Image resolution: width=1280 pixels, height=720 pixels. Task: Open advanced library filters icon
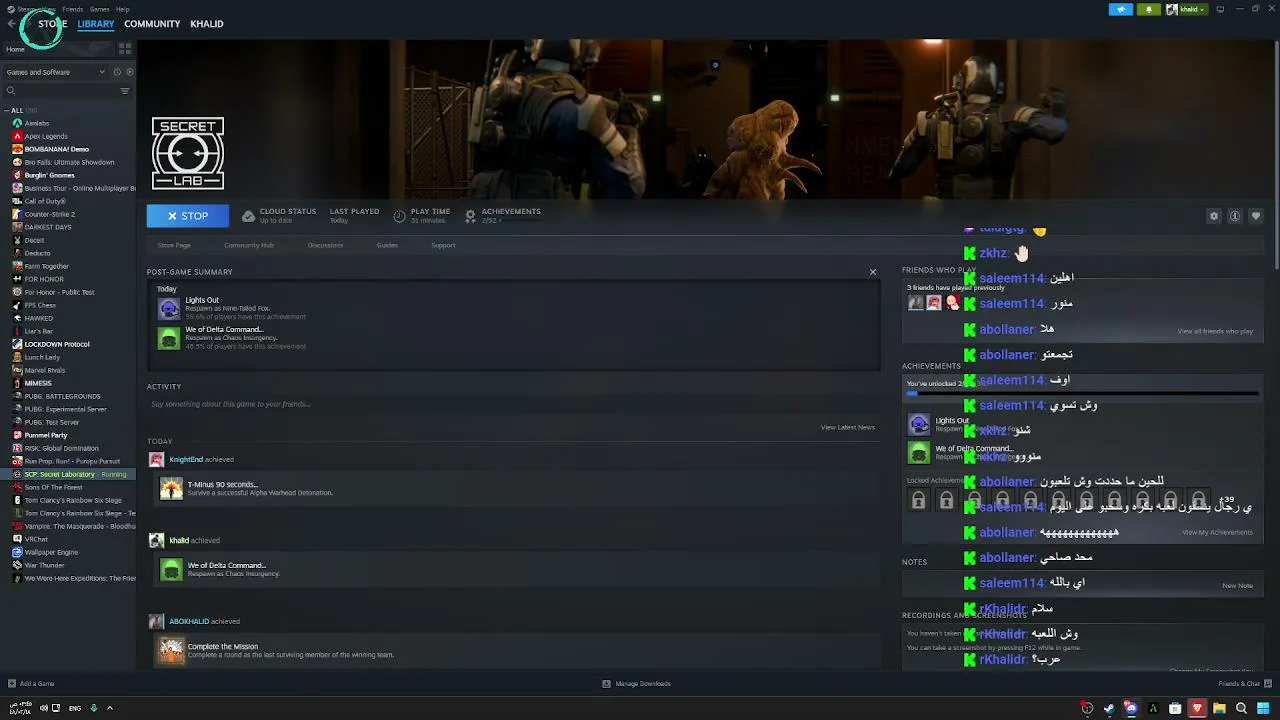click(125, 91)
